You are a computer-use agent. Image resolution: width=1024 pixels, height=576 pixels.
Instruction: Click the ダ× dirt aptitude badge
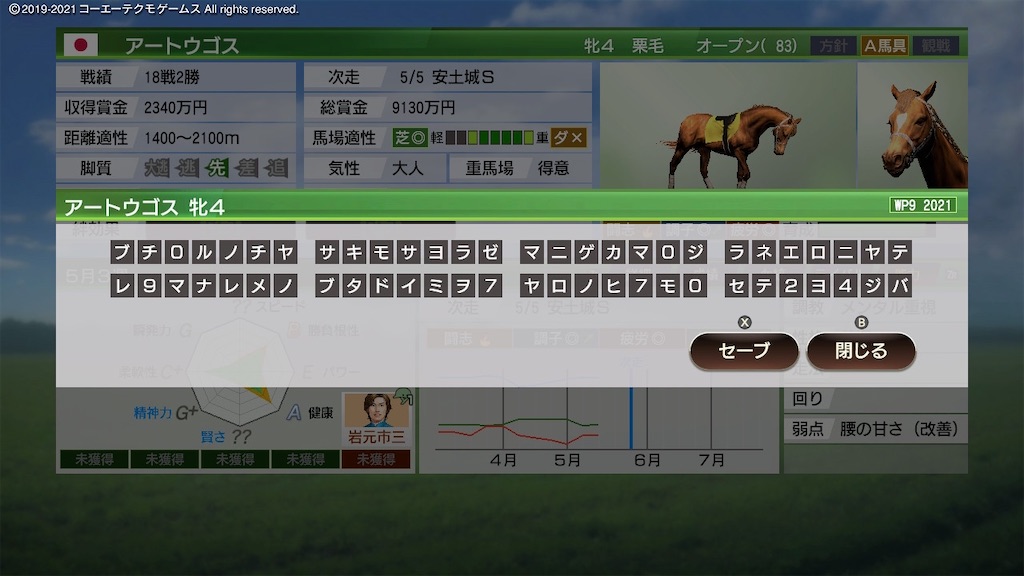coord(568,138)
